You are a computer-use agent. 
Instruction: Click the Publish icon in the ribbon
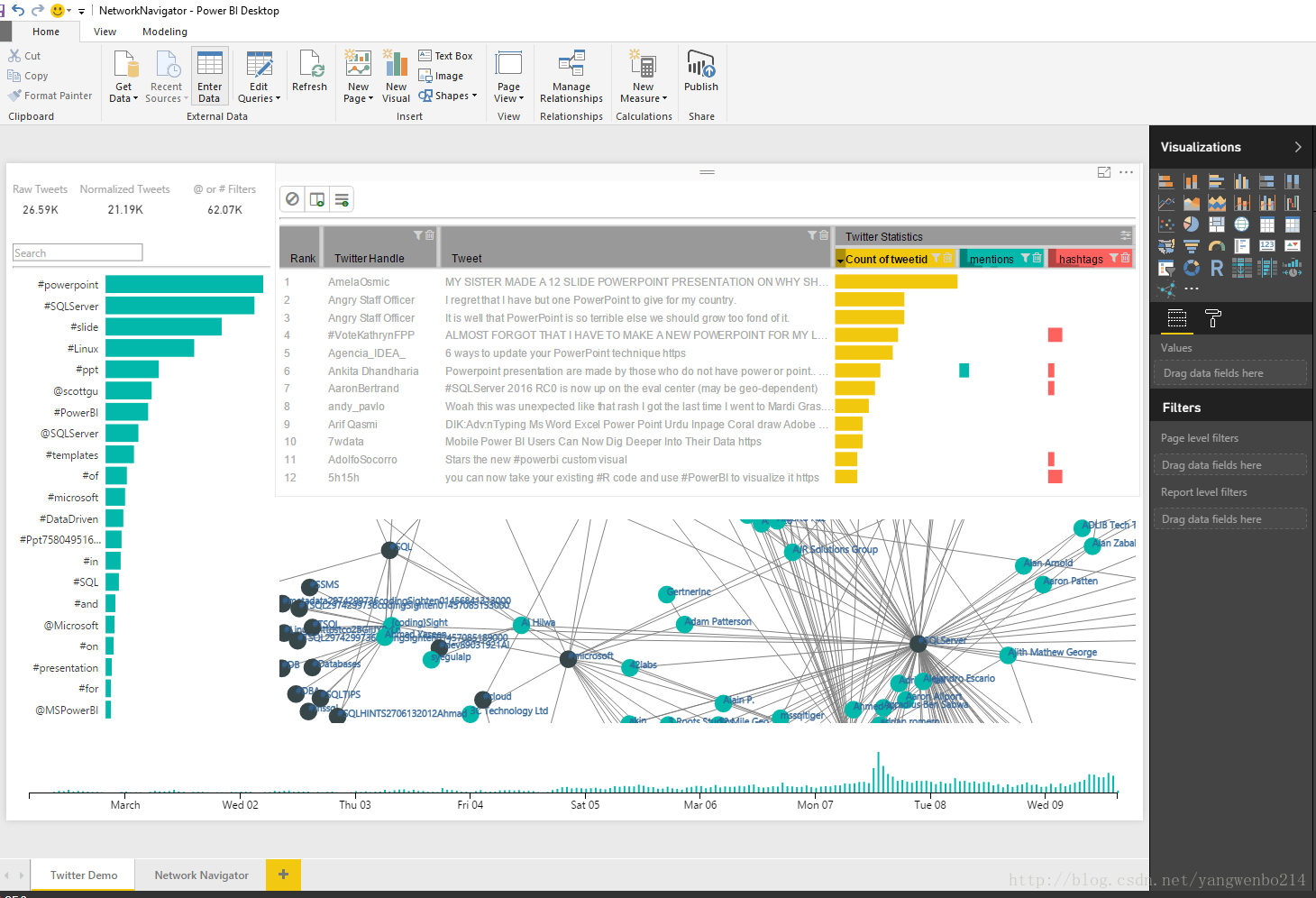pyautogui.click(x=700, y=65)
